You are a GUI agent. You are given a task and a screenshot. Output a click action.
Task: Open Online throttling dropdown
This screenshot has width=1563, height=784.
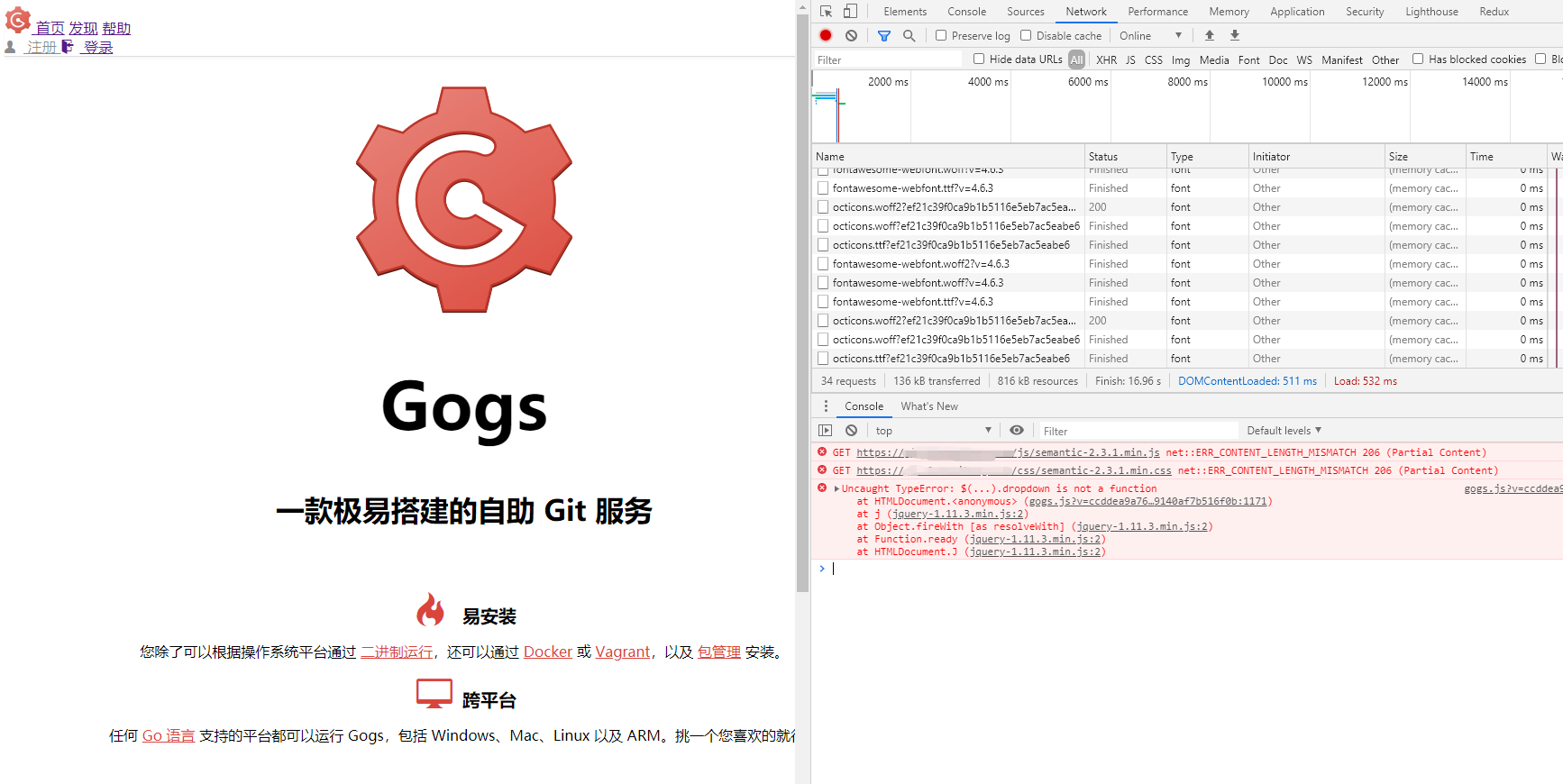(1150, 36)
